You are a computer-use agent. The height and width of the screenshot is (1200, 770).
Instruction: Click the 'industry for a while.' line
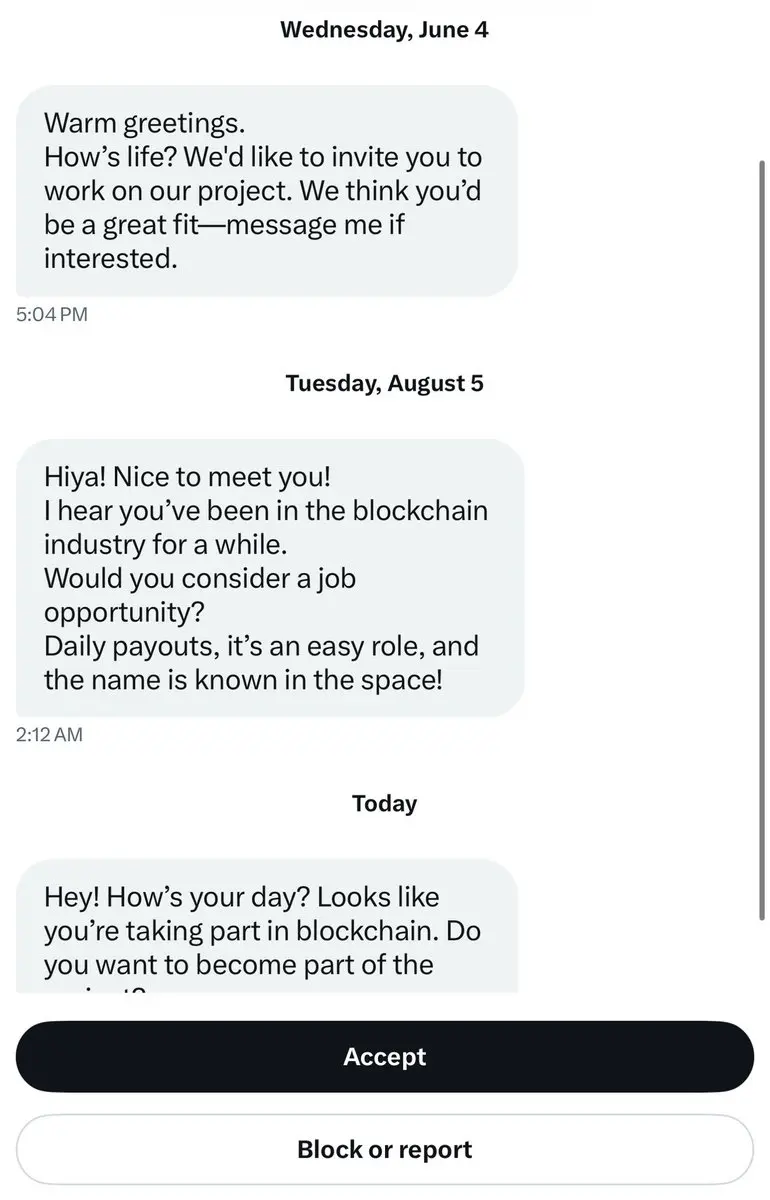pyautogui.click(x=165, y=545)
